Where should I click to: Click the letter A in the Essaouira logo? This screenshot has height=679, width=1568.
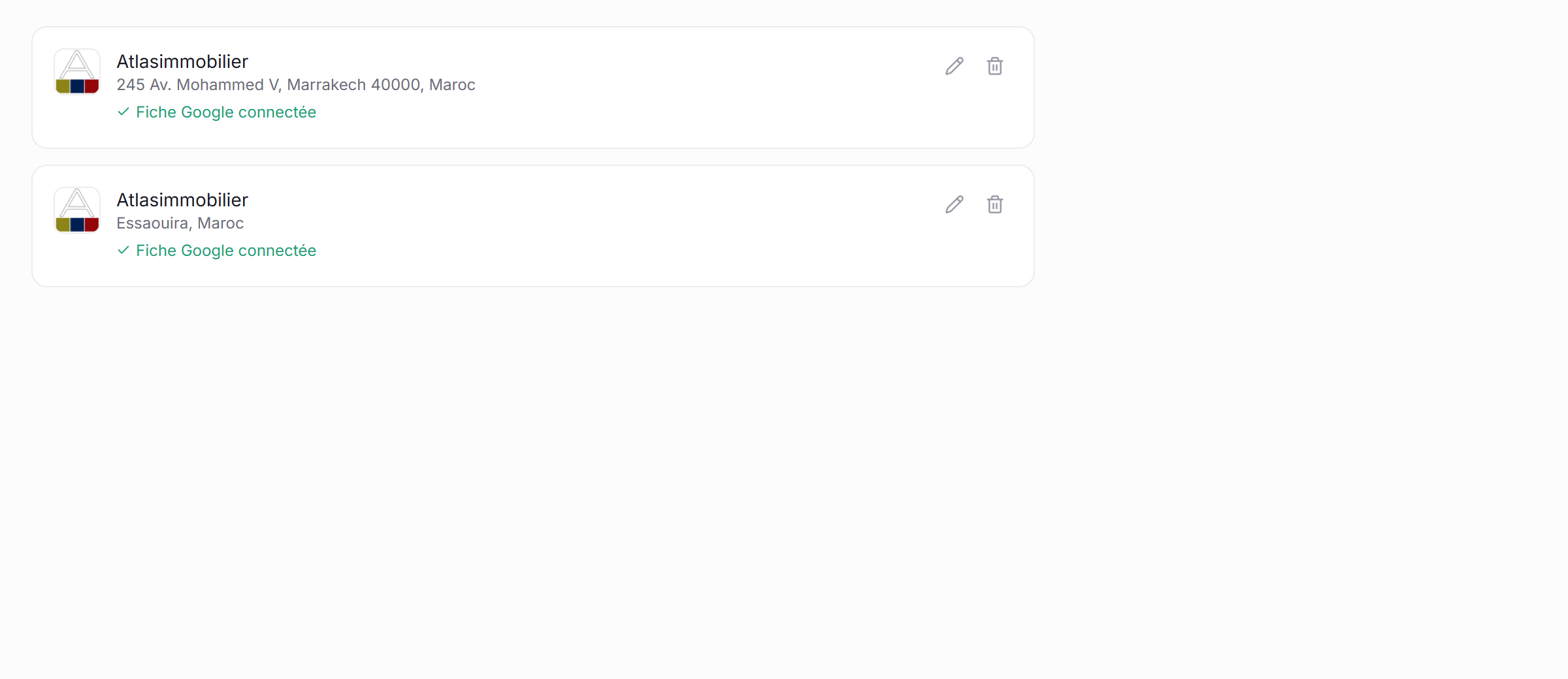pos(77,202)
